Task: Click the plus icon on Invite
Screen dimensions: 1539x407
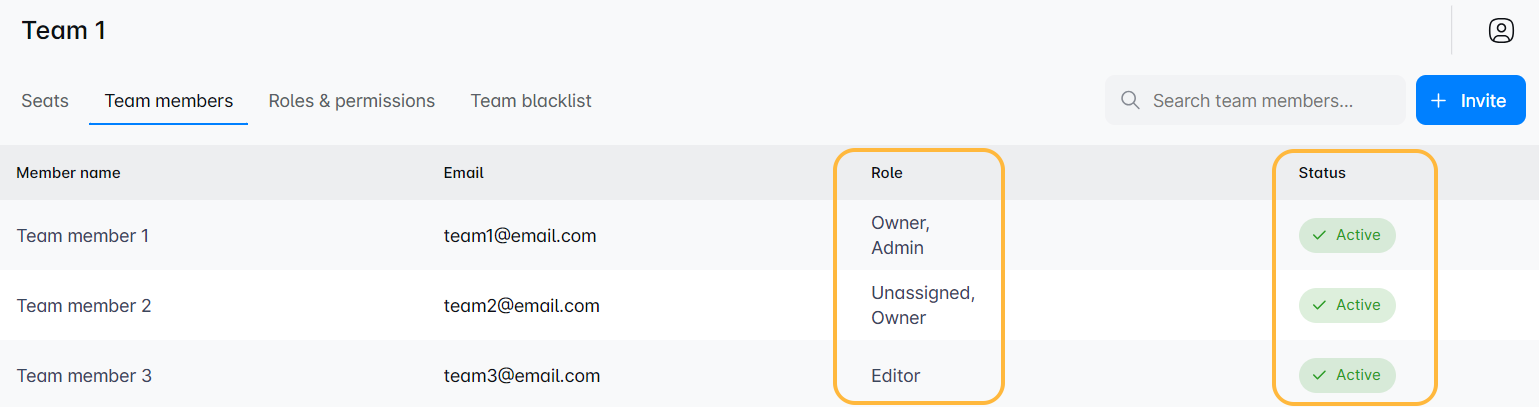Action: click(1439, 101)
